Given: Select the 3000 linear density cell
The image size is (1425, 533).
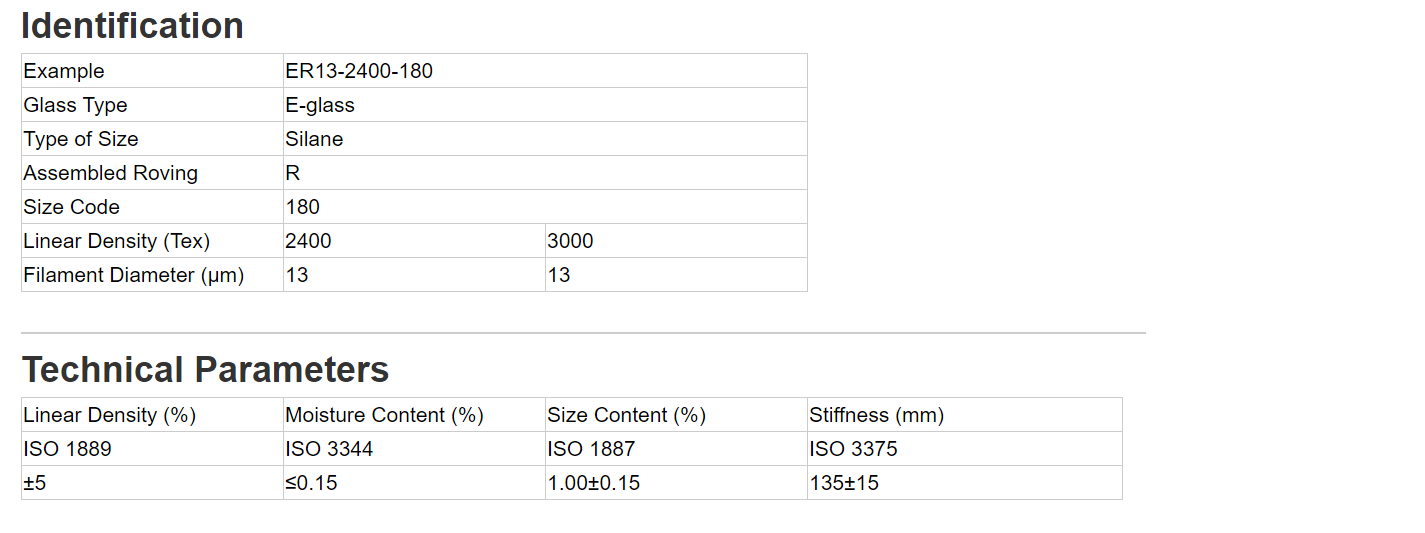Looking at the screenshot, I should click(676, 241).
